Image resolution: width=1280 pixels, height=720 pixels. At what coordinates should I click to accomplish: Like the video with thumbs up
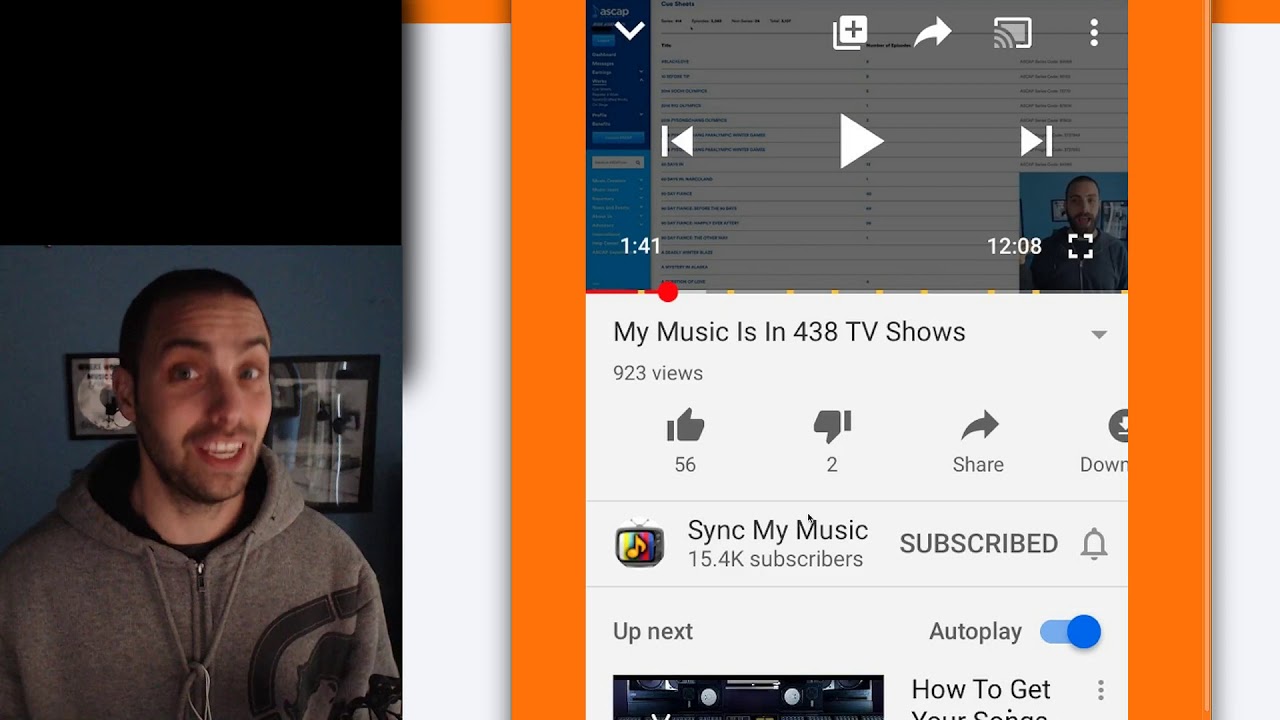point(685,427)
